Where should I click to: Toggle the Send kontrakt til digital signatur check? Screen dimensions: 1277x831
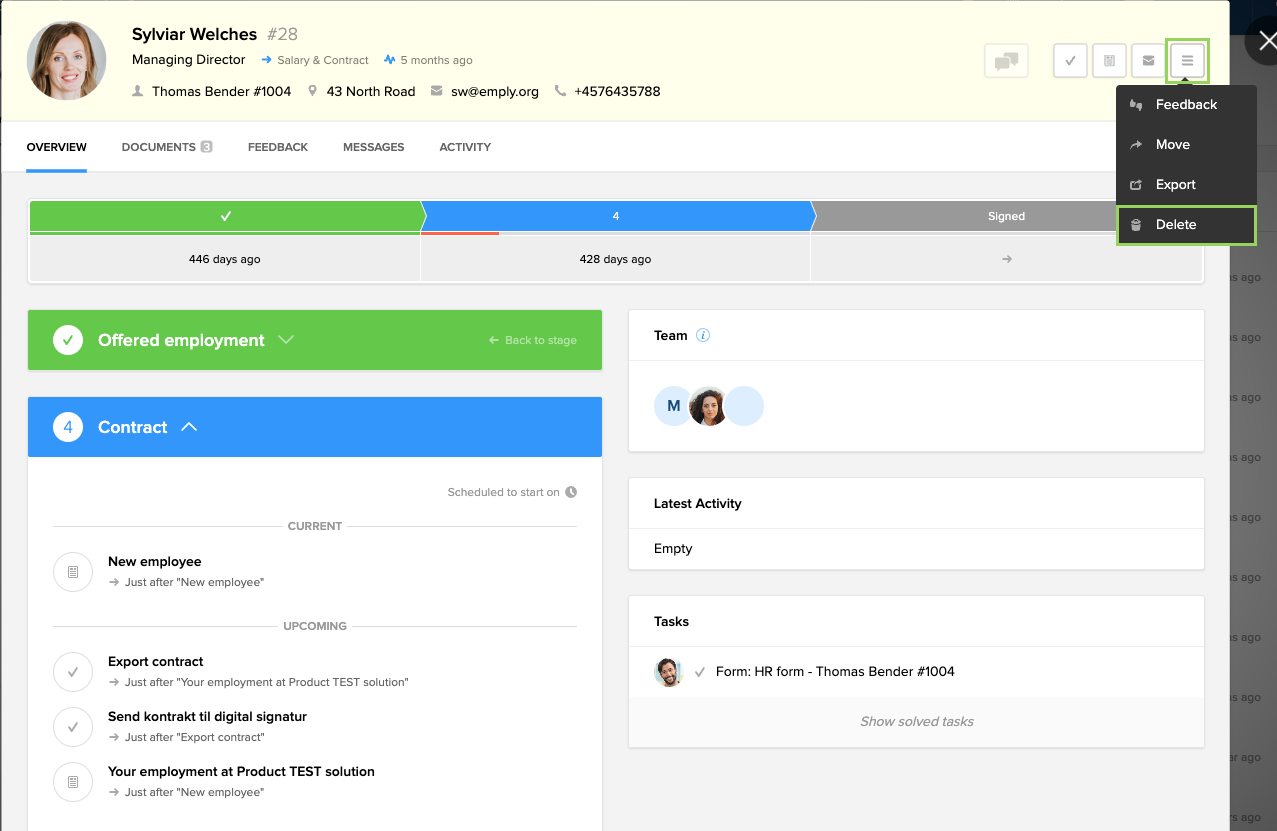pos(73,727)
